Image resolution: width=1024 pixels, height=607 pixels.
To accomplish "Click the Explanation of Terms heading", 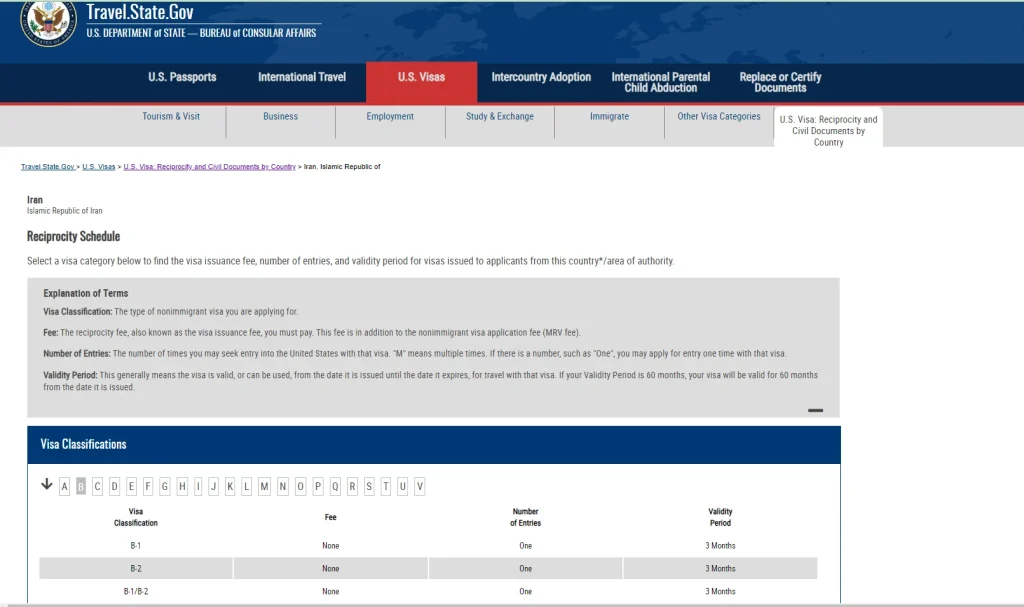I will 86,293.
